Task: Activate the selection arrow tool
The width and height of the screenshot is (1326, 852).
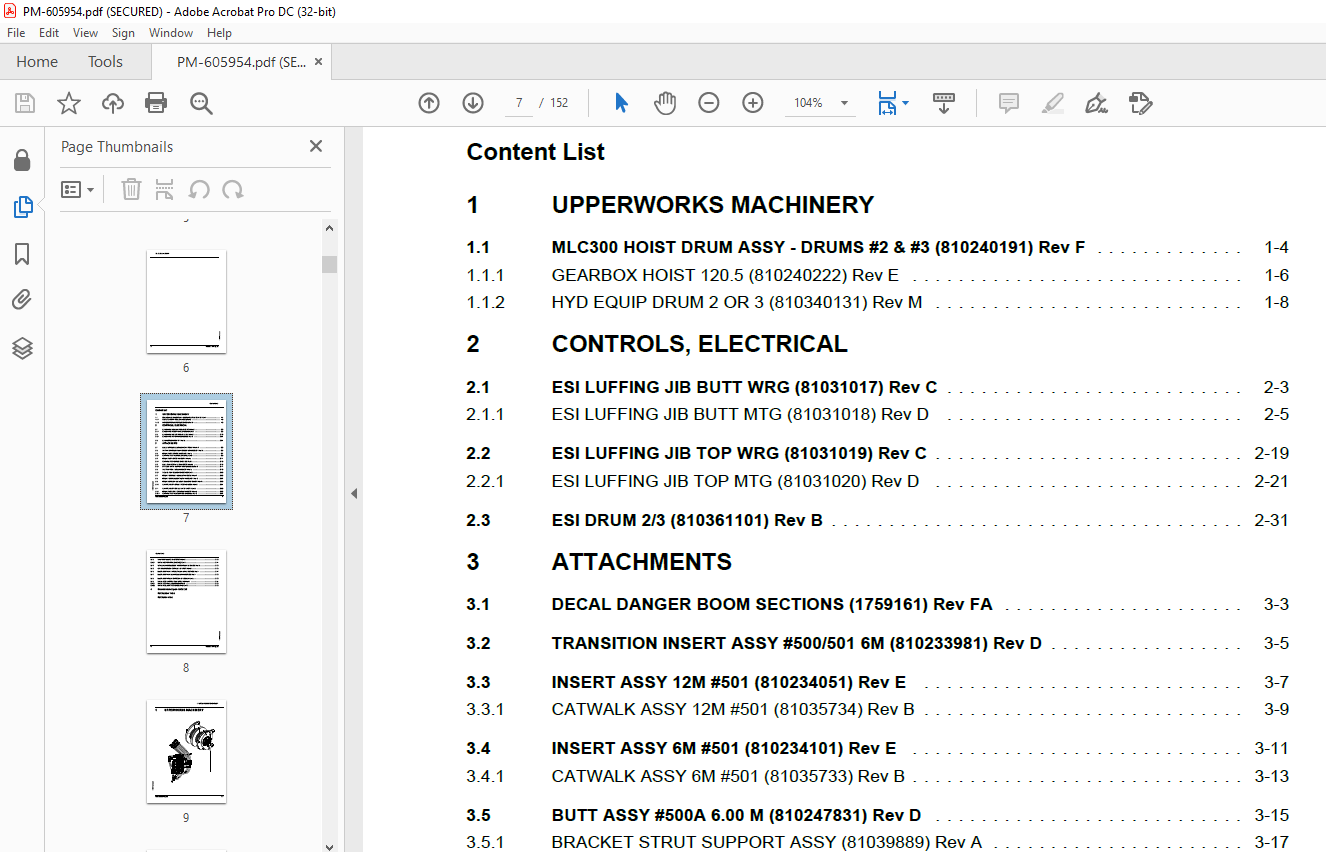Action: tap(621, 103)
